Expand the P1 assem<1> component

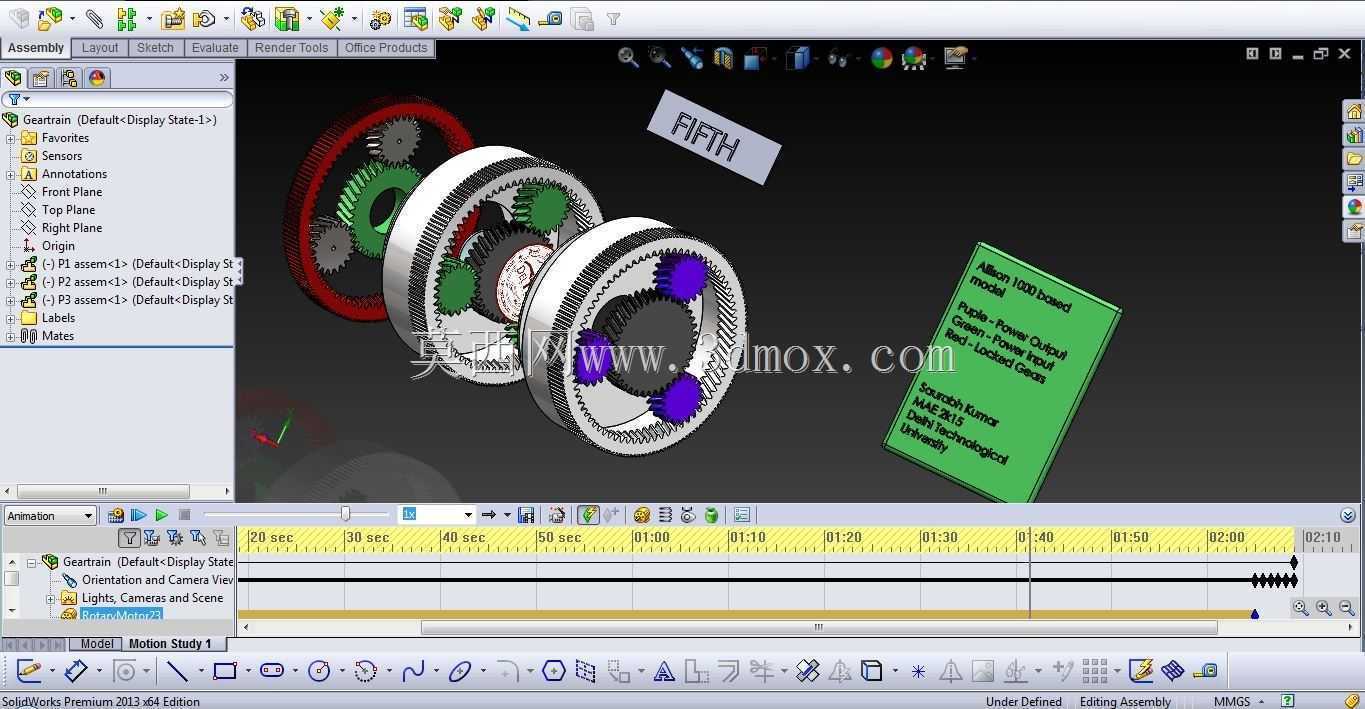click(11, 264)
